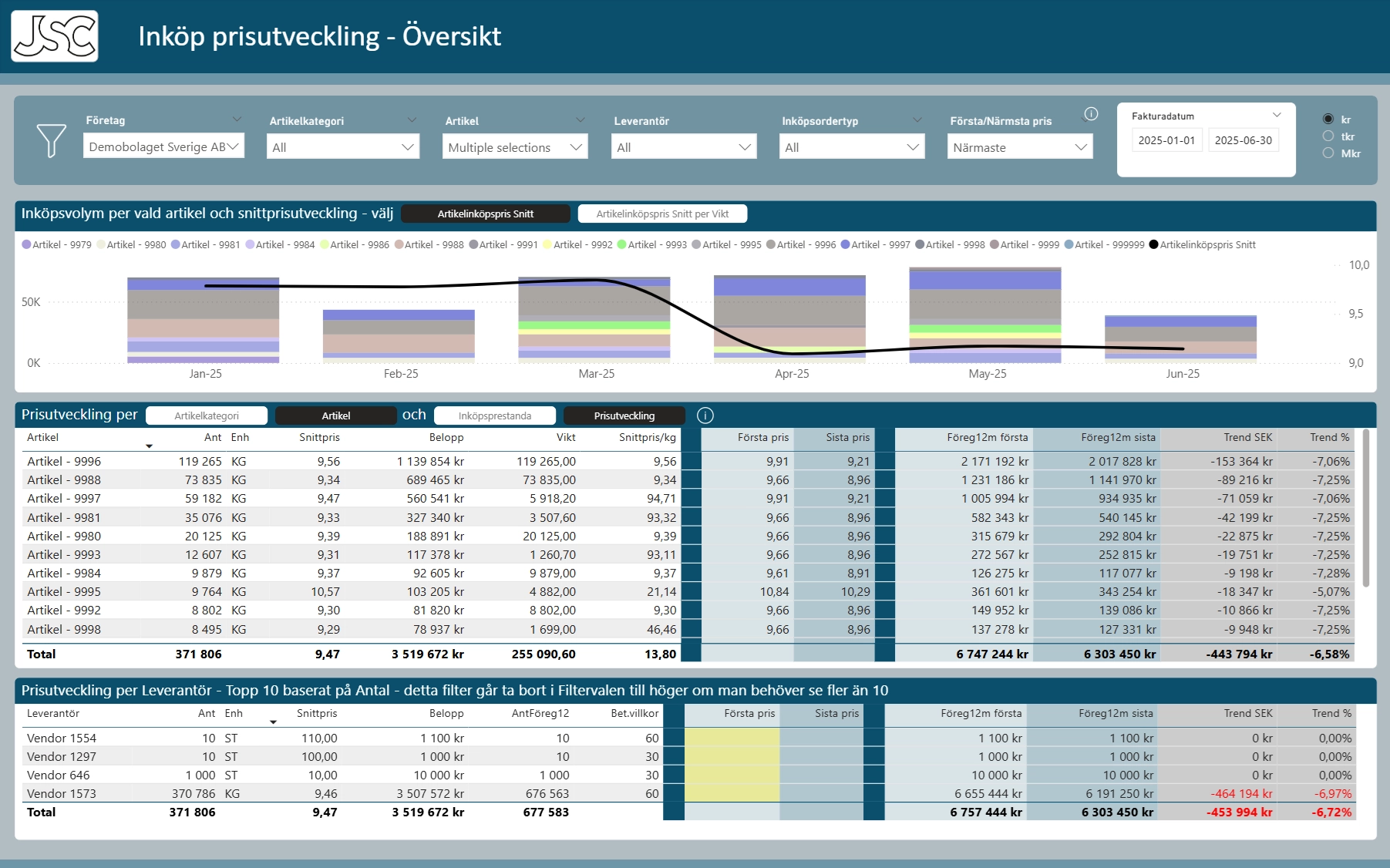Image resolution: width=1390 pixels, height=868 pixels.
Task: Click the Inköpsprestanda button
Action: click(494, 415)
